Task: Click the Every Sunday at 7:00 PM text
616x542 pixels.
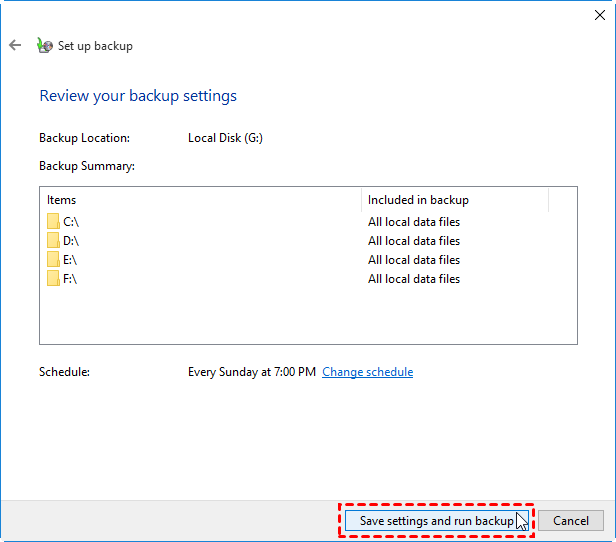Action: pos(252,372)
